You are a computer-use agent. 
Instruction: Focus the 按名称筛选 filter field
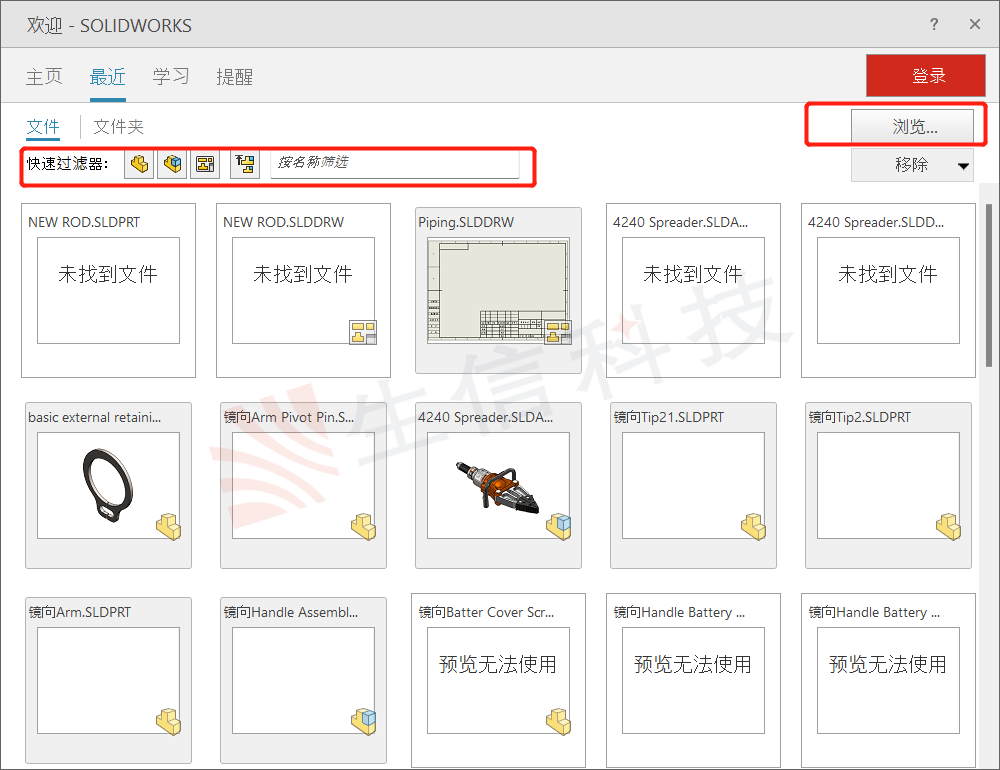pyautogui.click(x=395, y=164)
